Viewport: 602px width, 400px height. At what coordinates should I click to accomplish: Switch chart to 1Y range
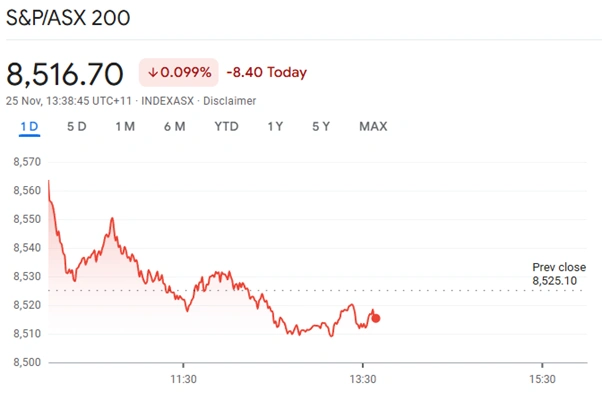tap(275, 127)
